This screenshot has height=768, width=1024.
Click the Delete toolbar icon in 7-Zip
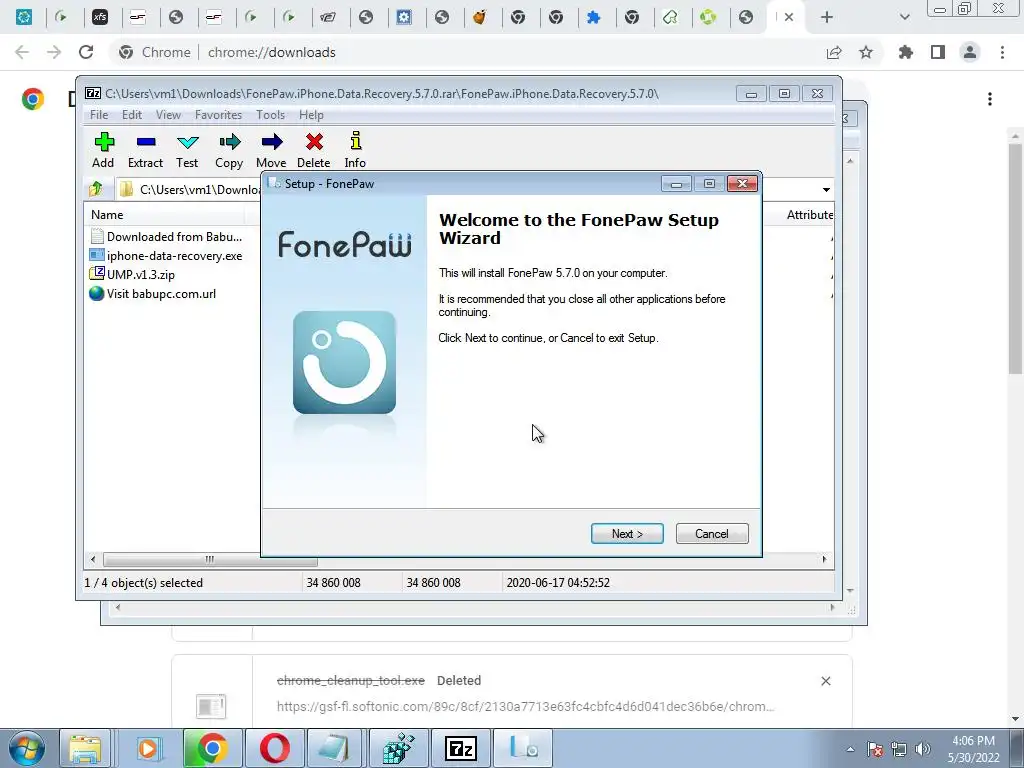313,150
